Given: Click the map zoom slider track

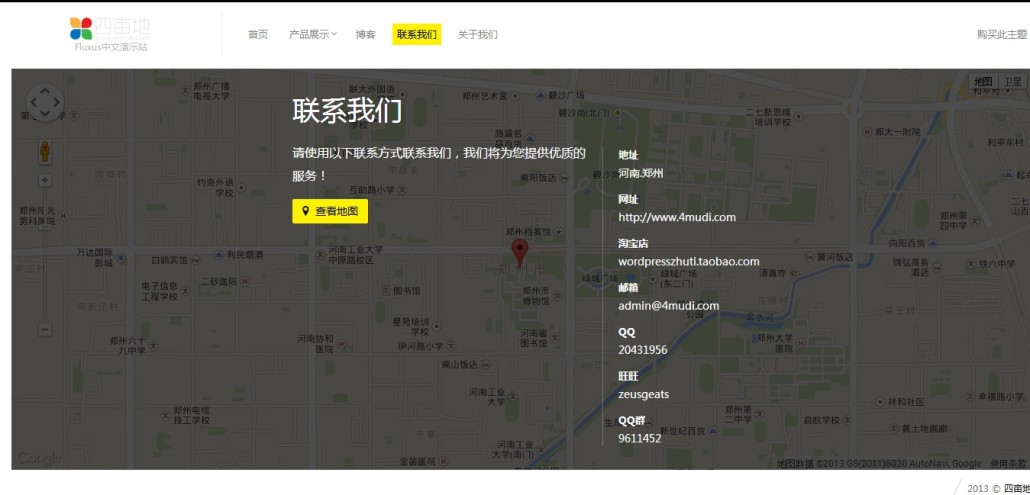Looking at the screenshot, I should click(x=45, y=255).
